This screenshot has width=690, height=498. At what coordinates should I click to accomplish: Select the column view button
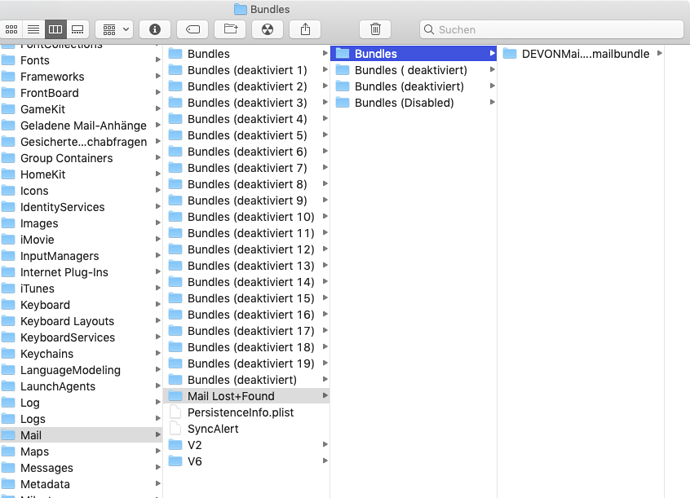pyautogui.click(x=55, y=30)
